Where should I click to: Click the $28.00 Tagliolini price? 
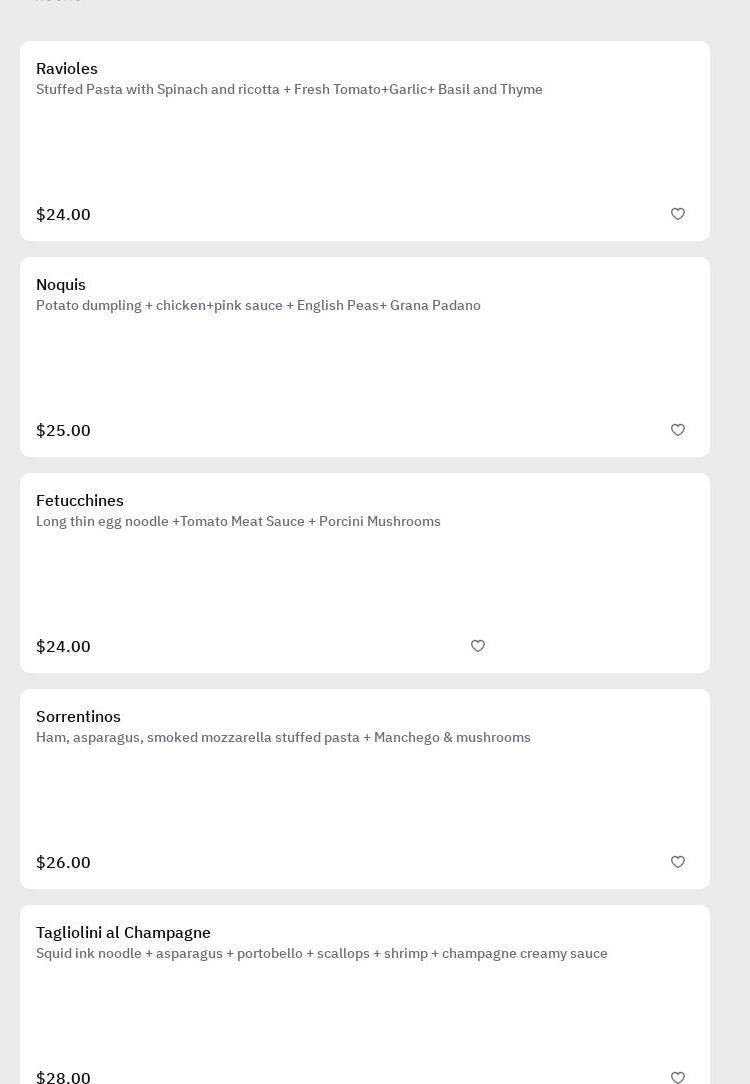(x=63, y=1077)
